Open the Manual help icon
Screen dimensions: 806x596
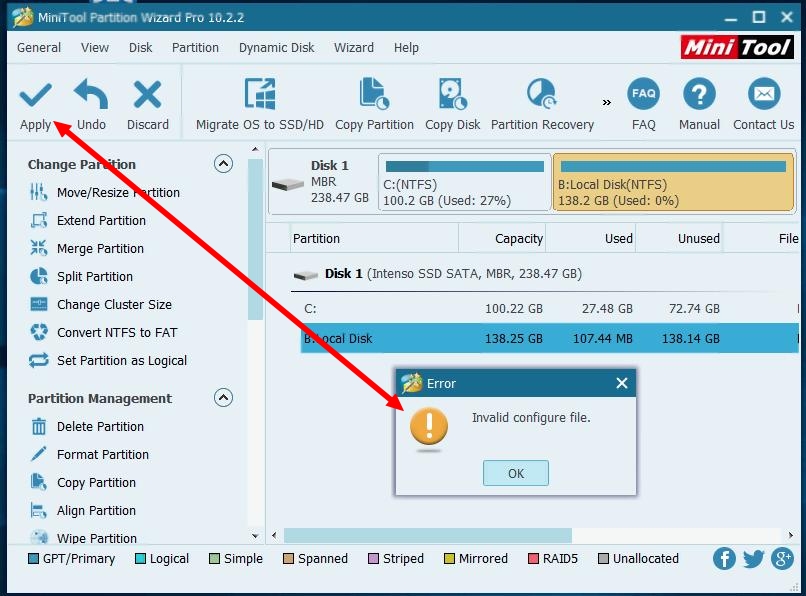(x=699, y=94)
